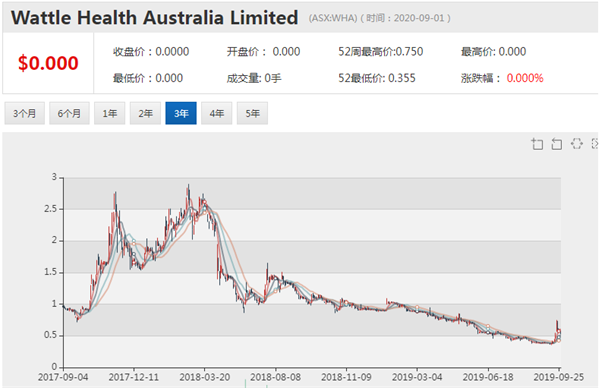Screen dimensions: 608x388
Task: Click the red $0.000 current price
Action: (48, 63)
